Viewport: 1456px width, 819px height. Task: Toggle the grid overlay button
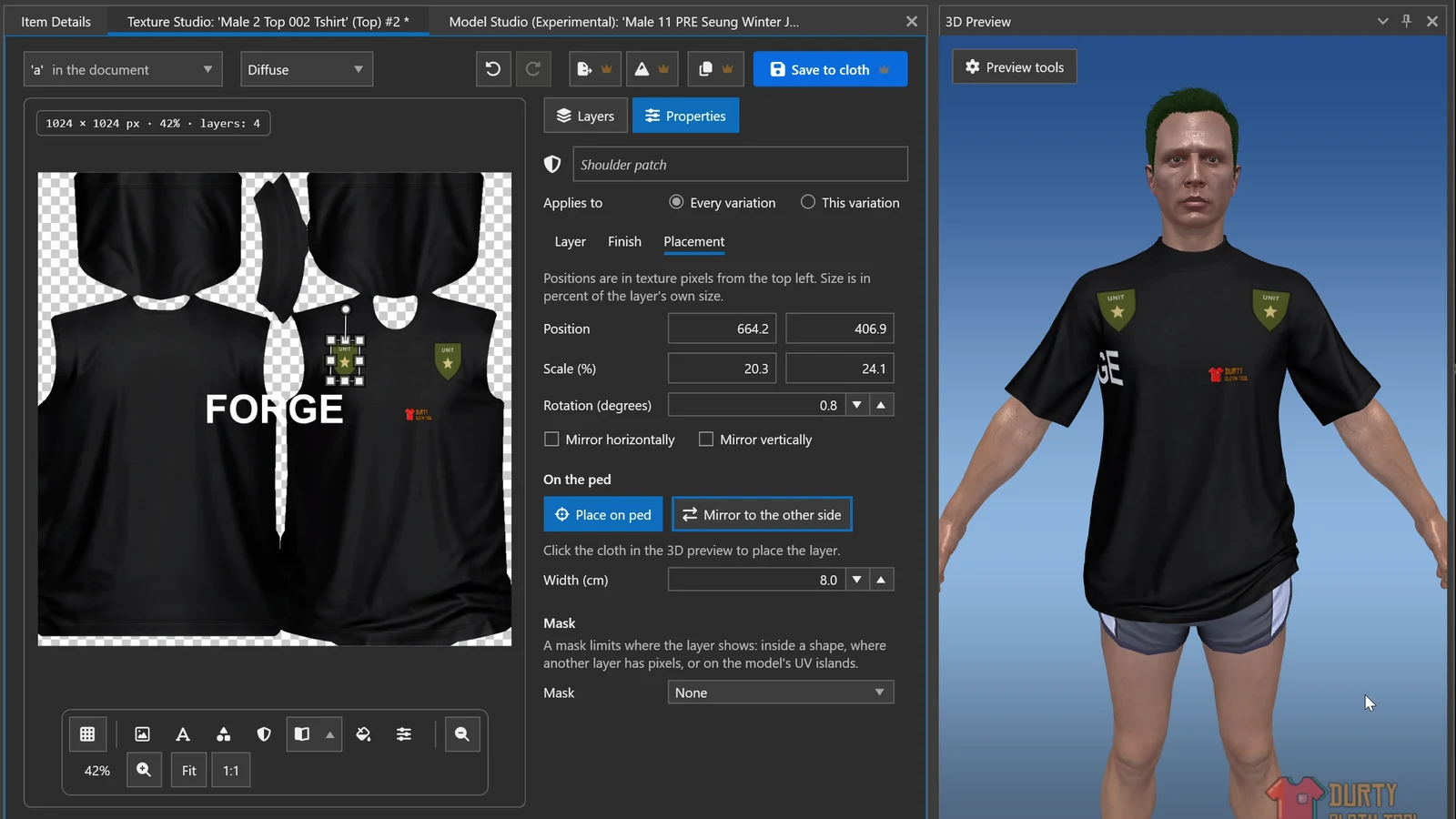coord(87,734)
